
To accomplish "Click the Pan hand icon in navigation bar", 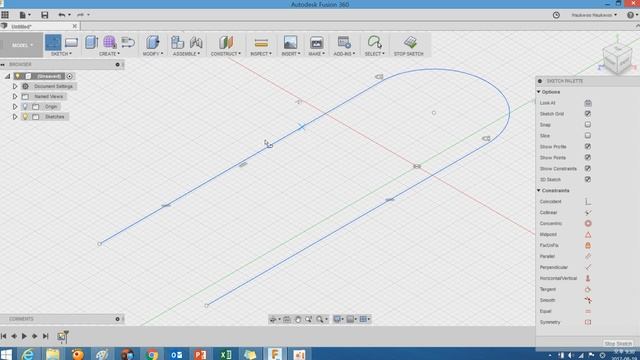I will click(x=298, y=319).
